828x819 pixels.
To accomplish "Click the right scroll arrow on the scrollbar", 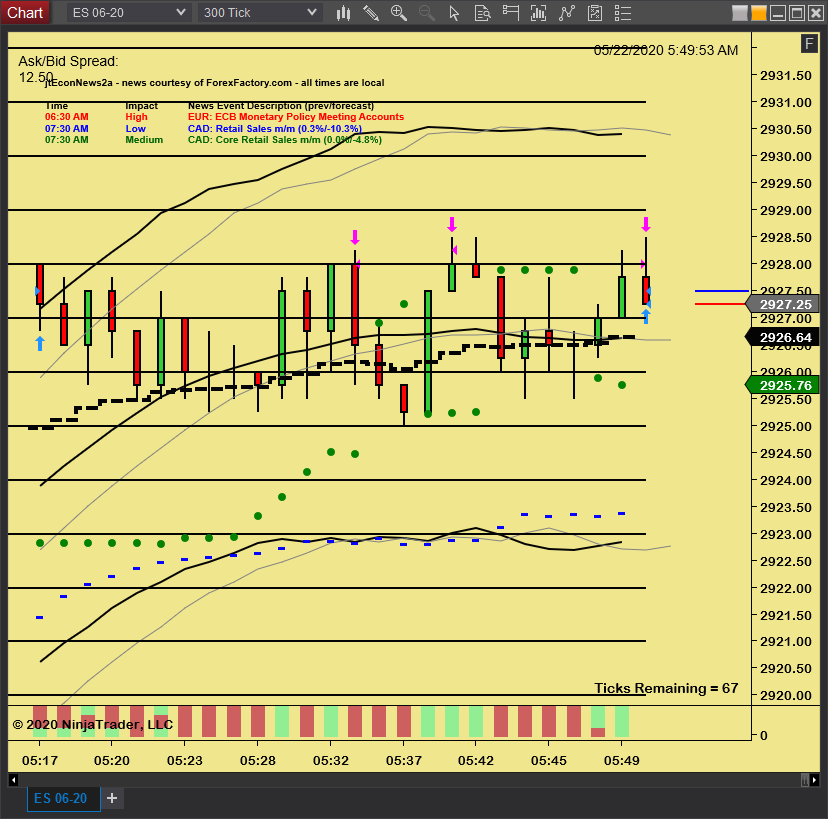I will [814, 779].
